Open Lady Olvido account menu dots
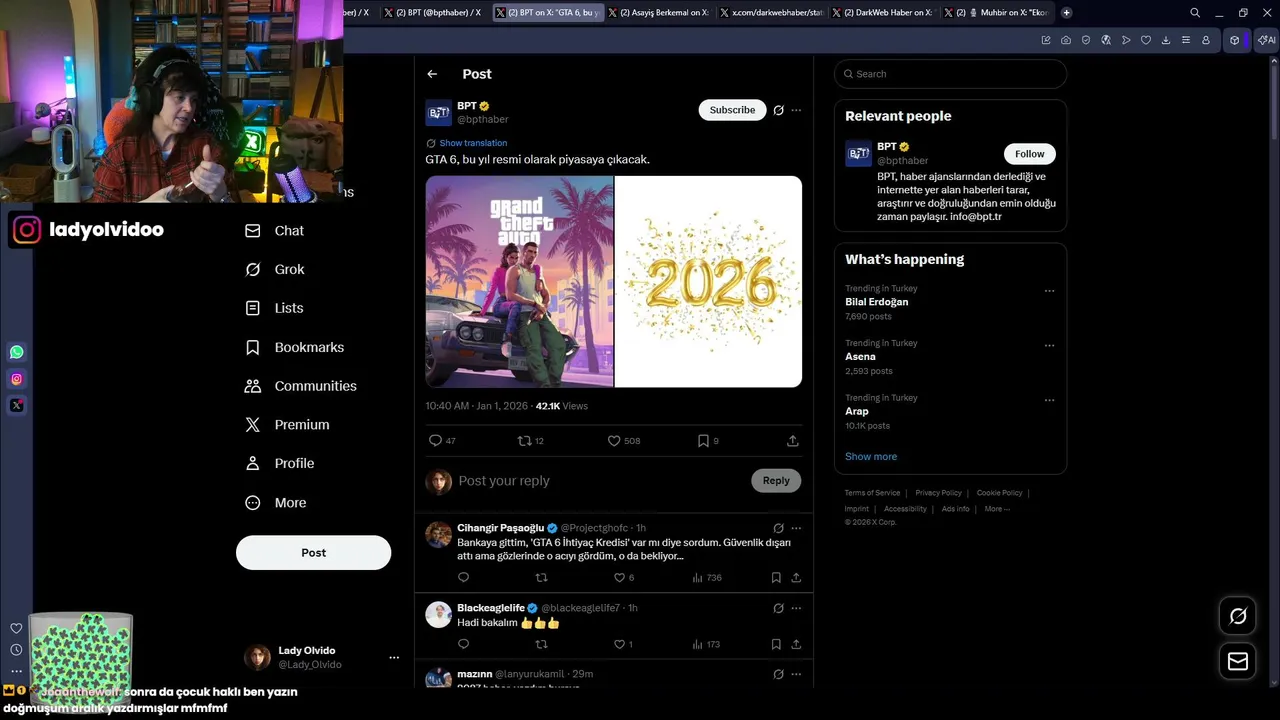This screenshot has width=1280, height=720. (394, 658)
